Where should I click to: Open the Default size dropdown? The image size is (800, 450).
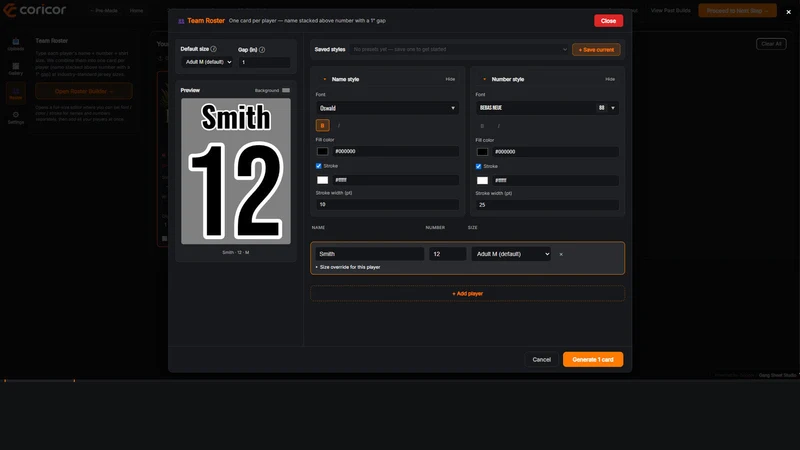tap(208, 62)
